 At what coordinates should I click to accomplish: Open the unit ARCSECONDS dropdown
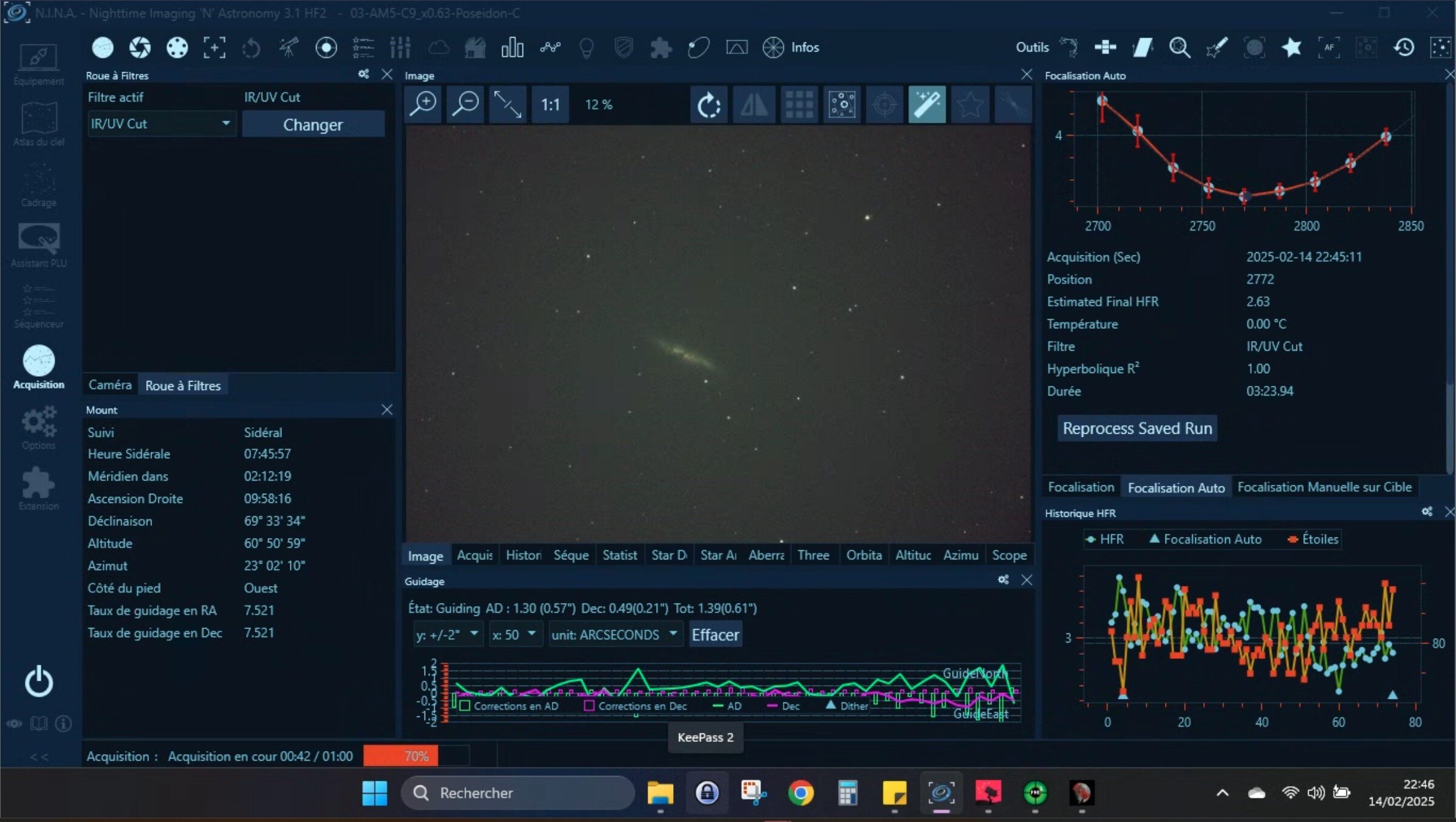point(614,635)
